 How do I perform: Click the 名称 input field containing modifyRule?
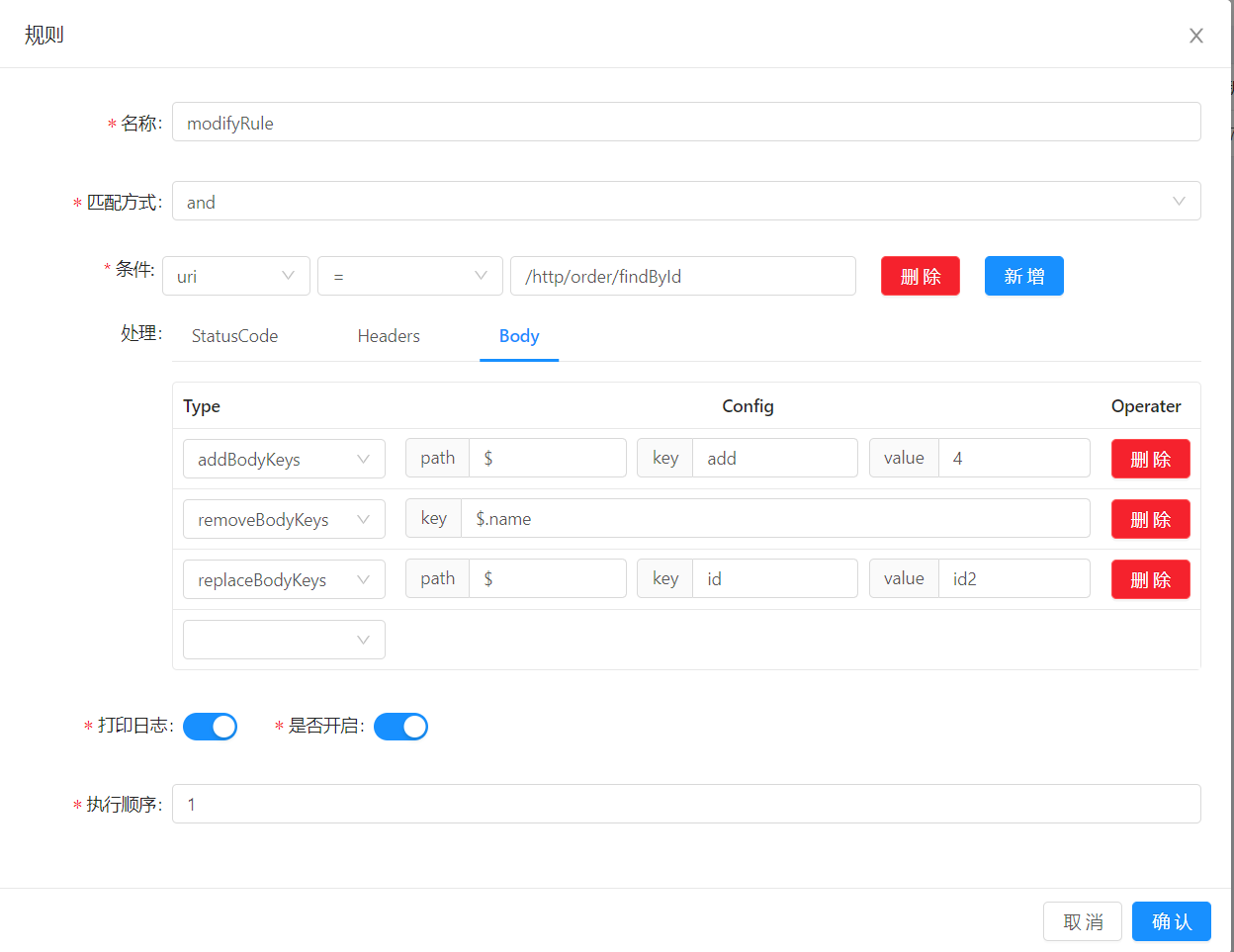pyautogui.click(x=685, y=123)
